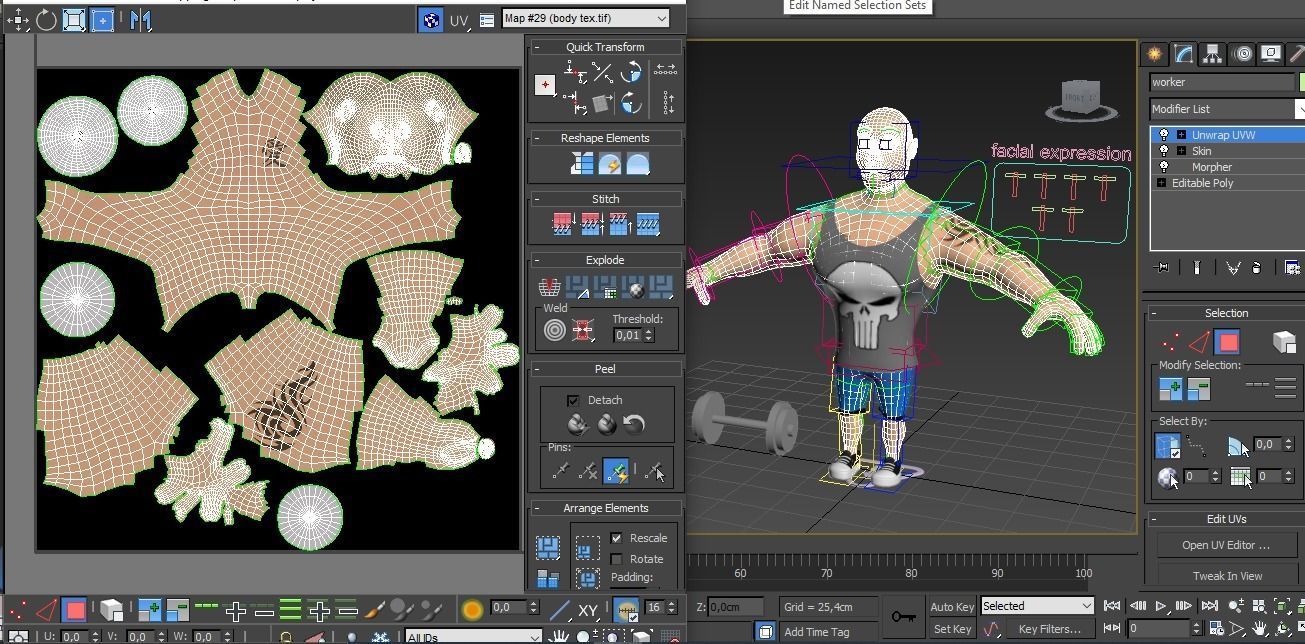Click the Pack Custom icon in Arrange Elements
The height and width of the screenshot is (644, 1305).
click(x=548, y=547)
